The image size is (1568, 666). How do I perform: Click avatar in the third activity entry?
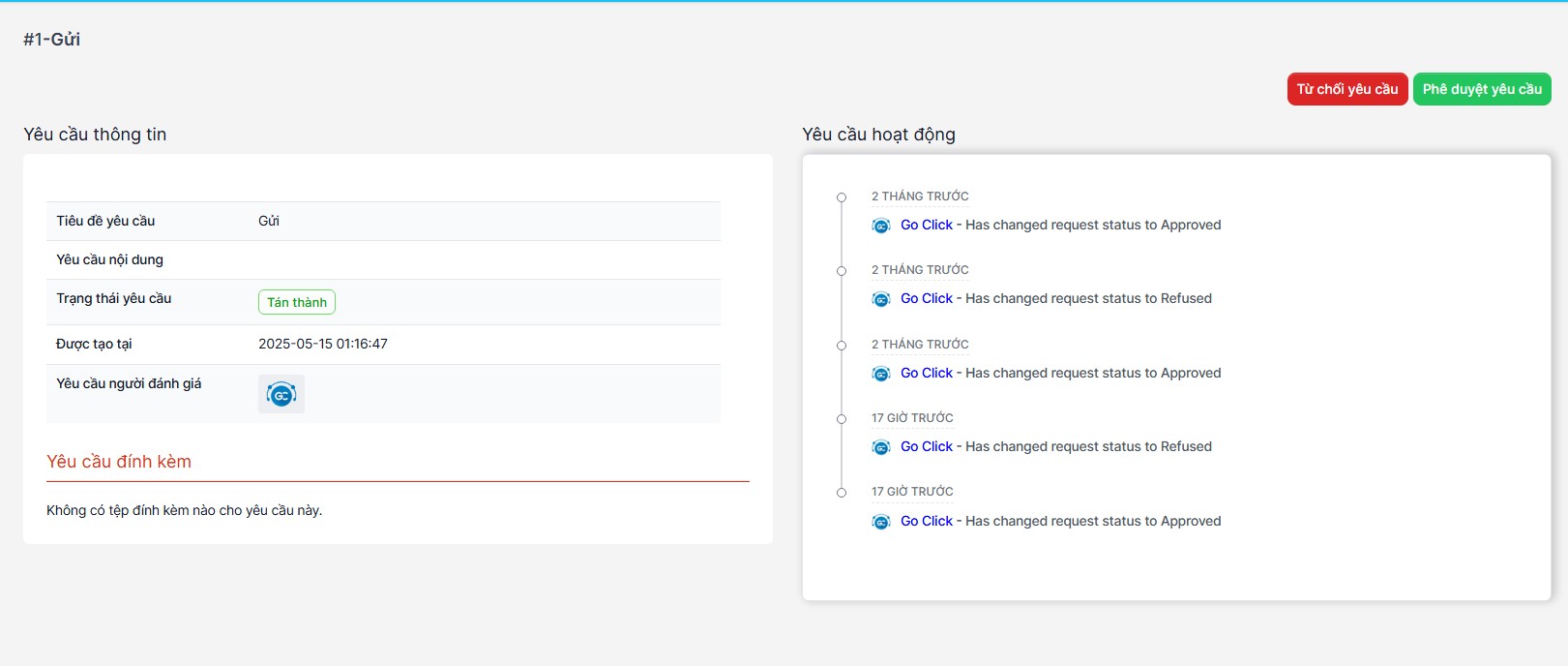pyautogui.click(x=881, y=374)
